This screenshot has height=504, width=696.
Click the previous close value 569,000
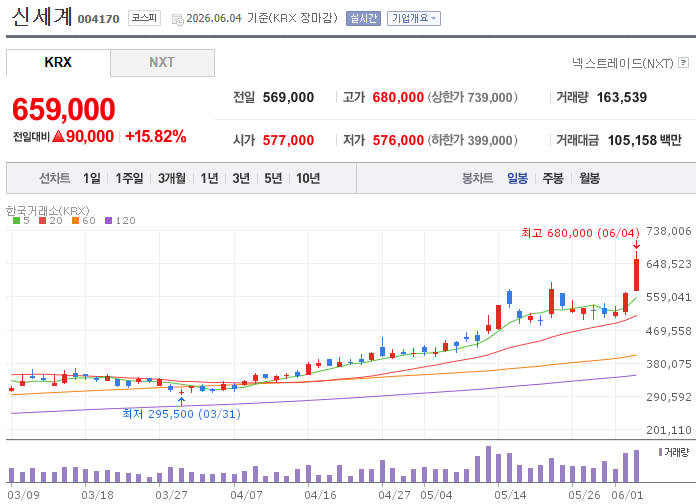[x=288, y=97]
